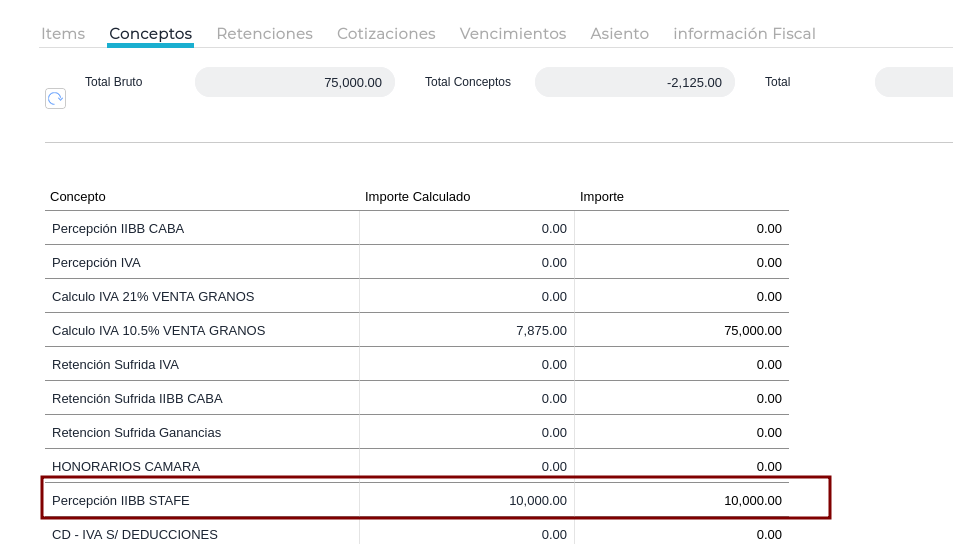Click the 7,875.00 calculated amount cell

click(x=467, y=331)
